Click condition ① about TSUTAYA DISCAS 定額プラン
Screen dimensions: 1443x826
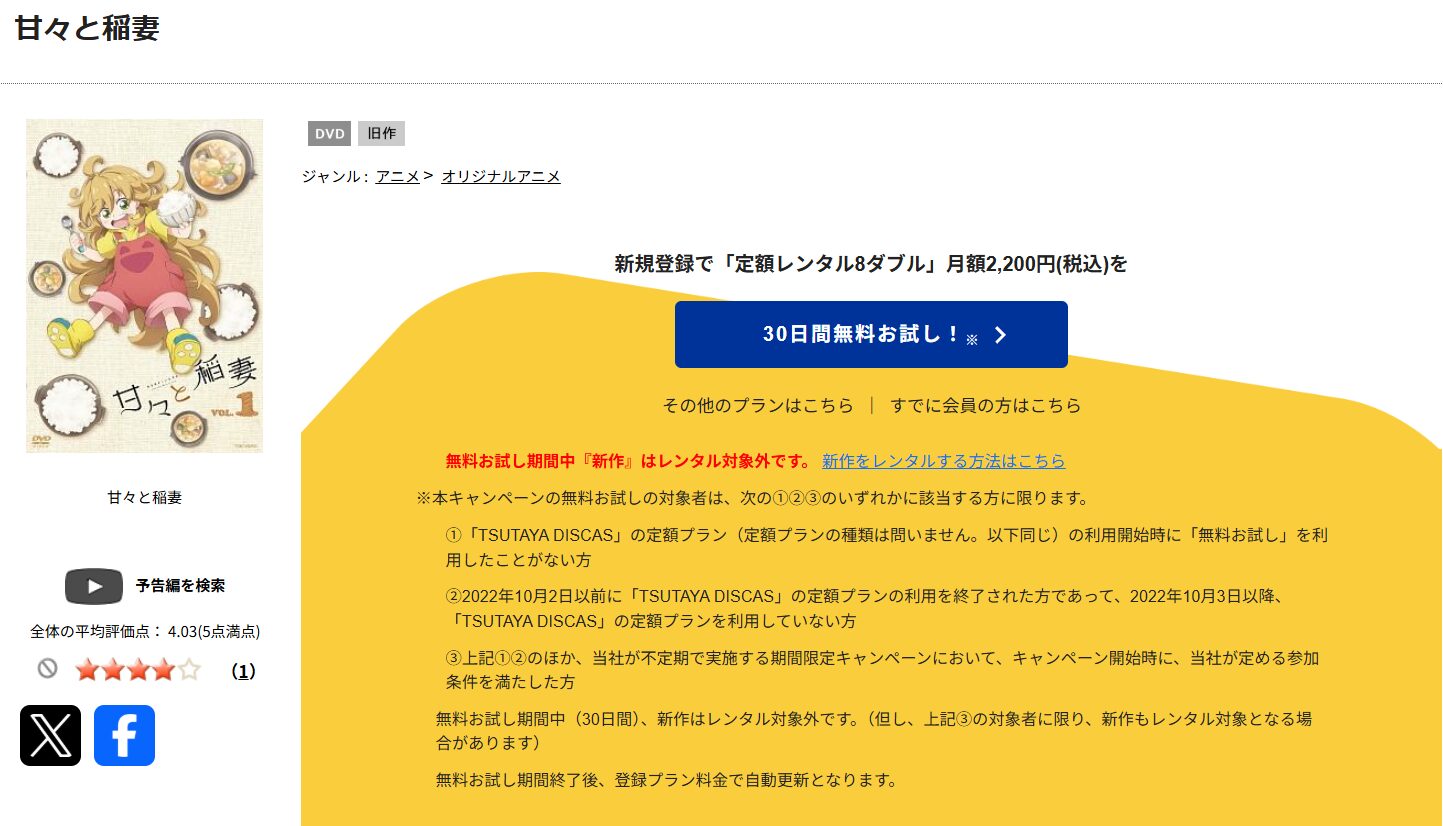[887, 547]
